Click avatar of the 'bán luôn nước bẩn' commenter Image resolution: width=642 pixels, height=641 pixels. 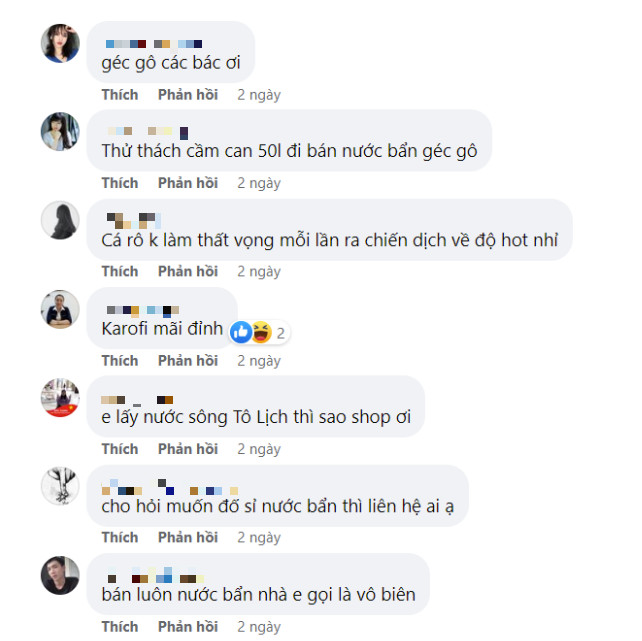(60, 575)
